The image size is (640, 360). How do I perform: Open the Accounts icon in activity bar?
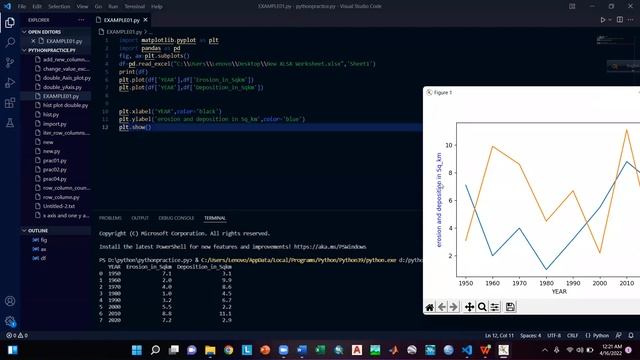click(10, 301)
